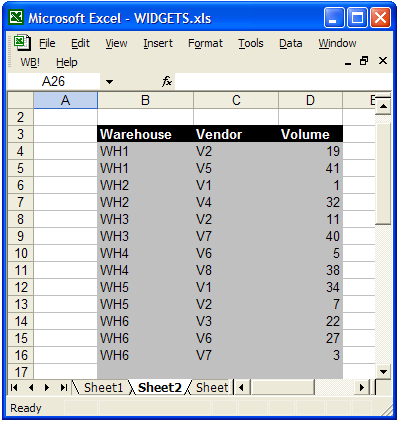Show previous sheet tab arrow
Image resolution: width=399 pixels, height=422 pixels.
[x=31, y=388]
